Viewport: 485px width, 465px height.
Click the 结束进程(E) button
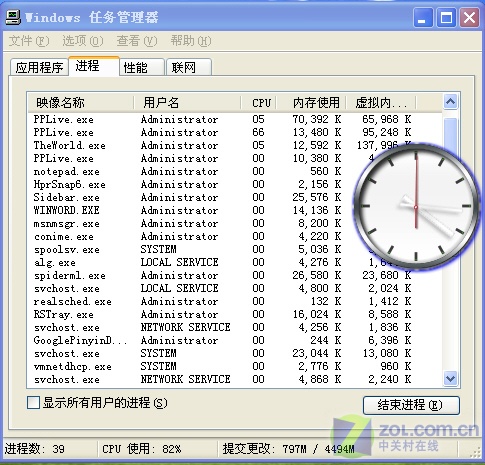[411, 405]
